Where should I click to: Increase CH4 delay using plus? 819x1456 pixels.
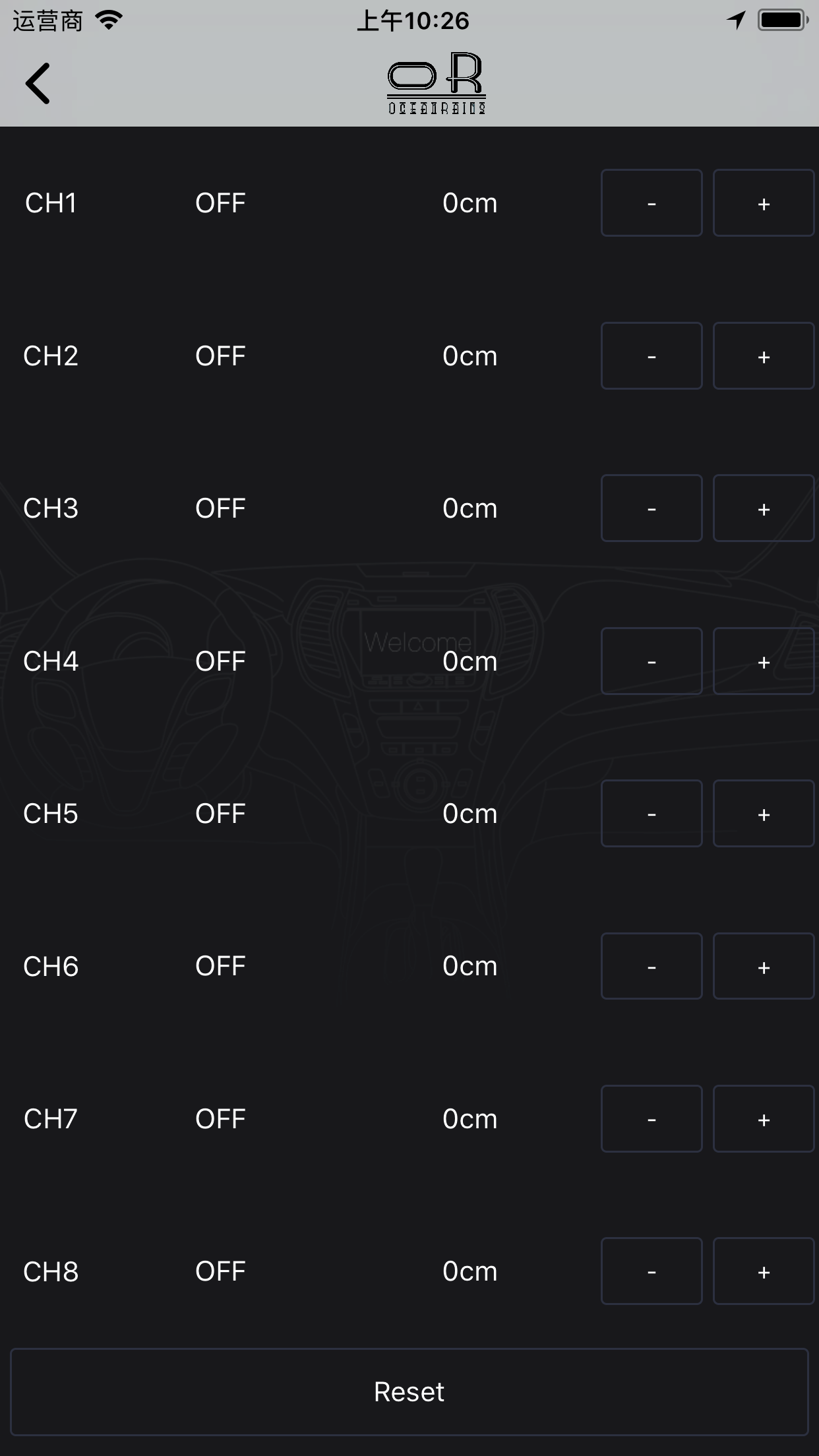[763, 661]
